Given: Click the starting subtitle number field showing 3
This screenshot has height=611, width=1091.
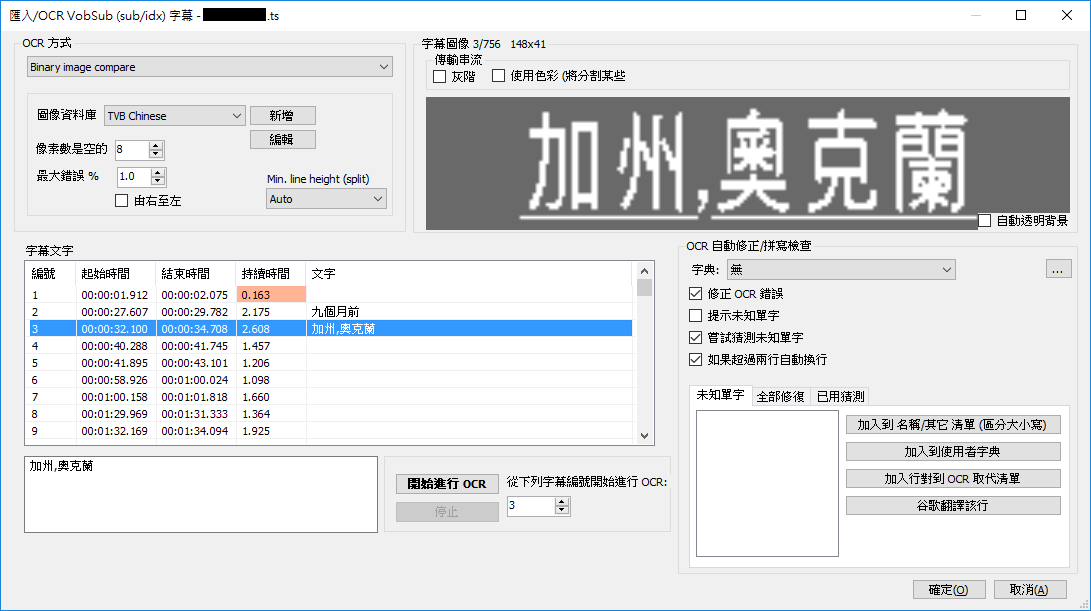Looking at the screenshot, I should pos(531,506).
